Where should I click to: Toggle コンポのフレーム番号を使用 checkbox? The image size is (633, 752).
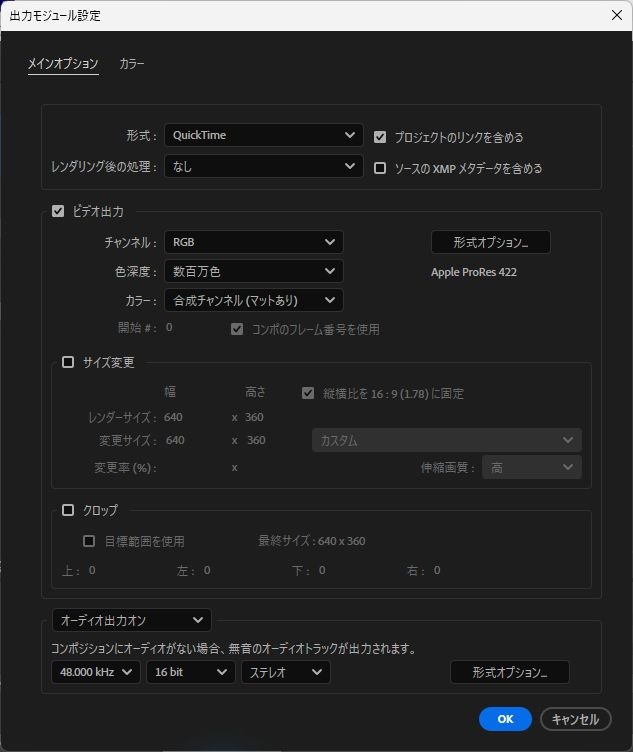(237, 329)
